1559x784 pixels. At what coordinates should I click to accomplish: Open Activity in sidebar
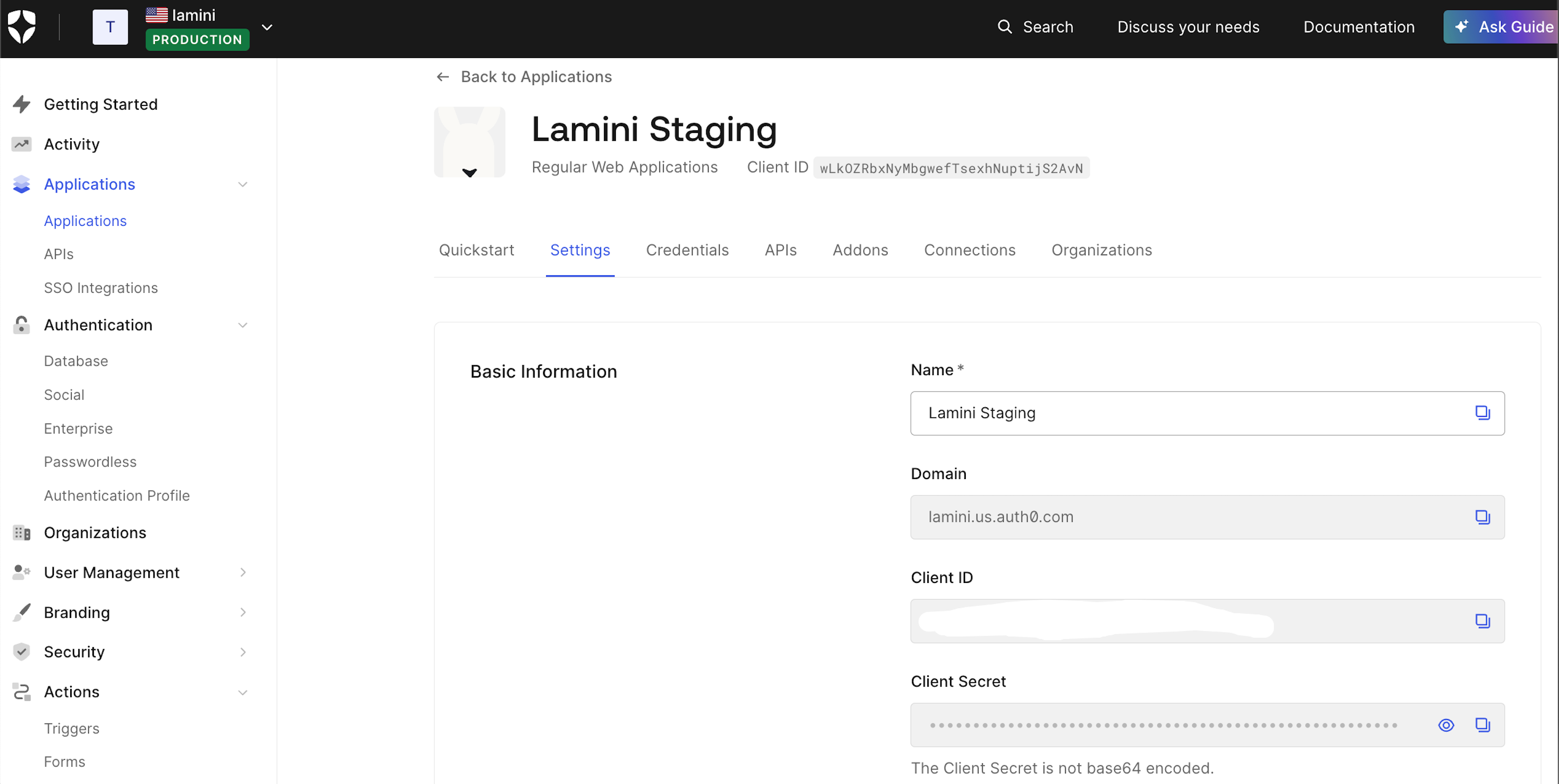pyautogui.click(x=71, y=144)
